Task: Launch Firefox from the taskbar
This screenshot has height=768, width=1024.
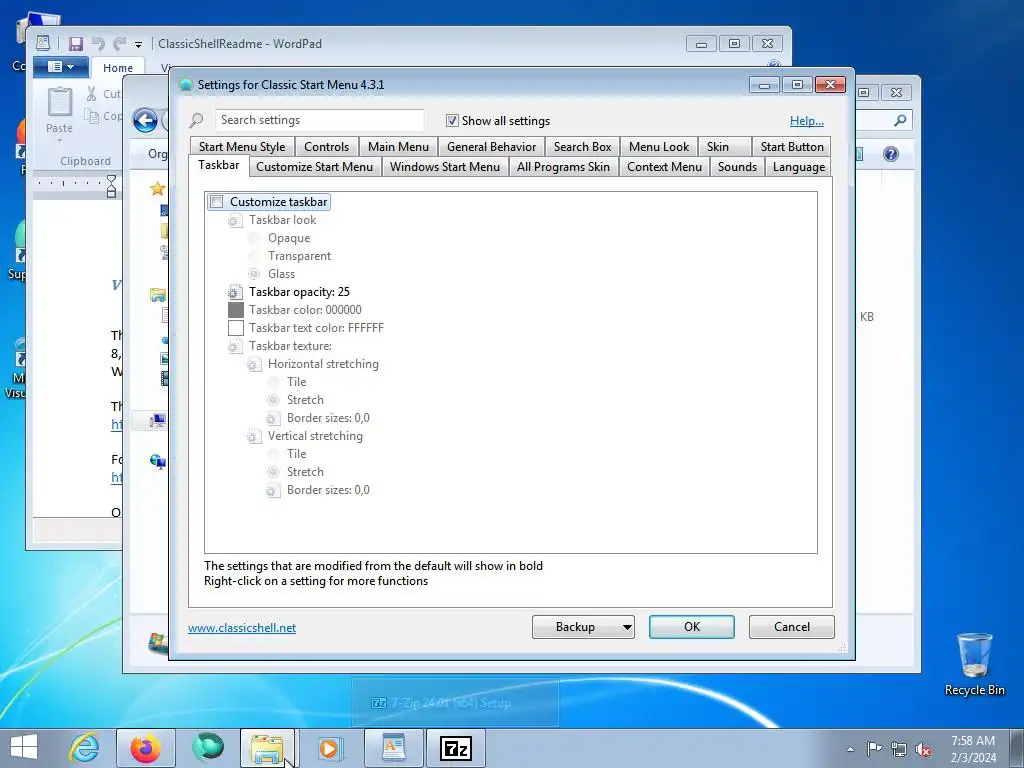Action: coord(146,748)
